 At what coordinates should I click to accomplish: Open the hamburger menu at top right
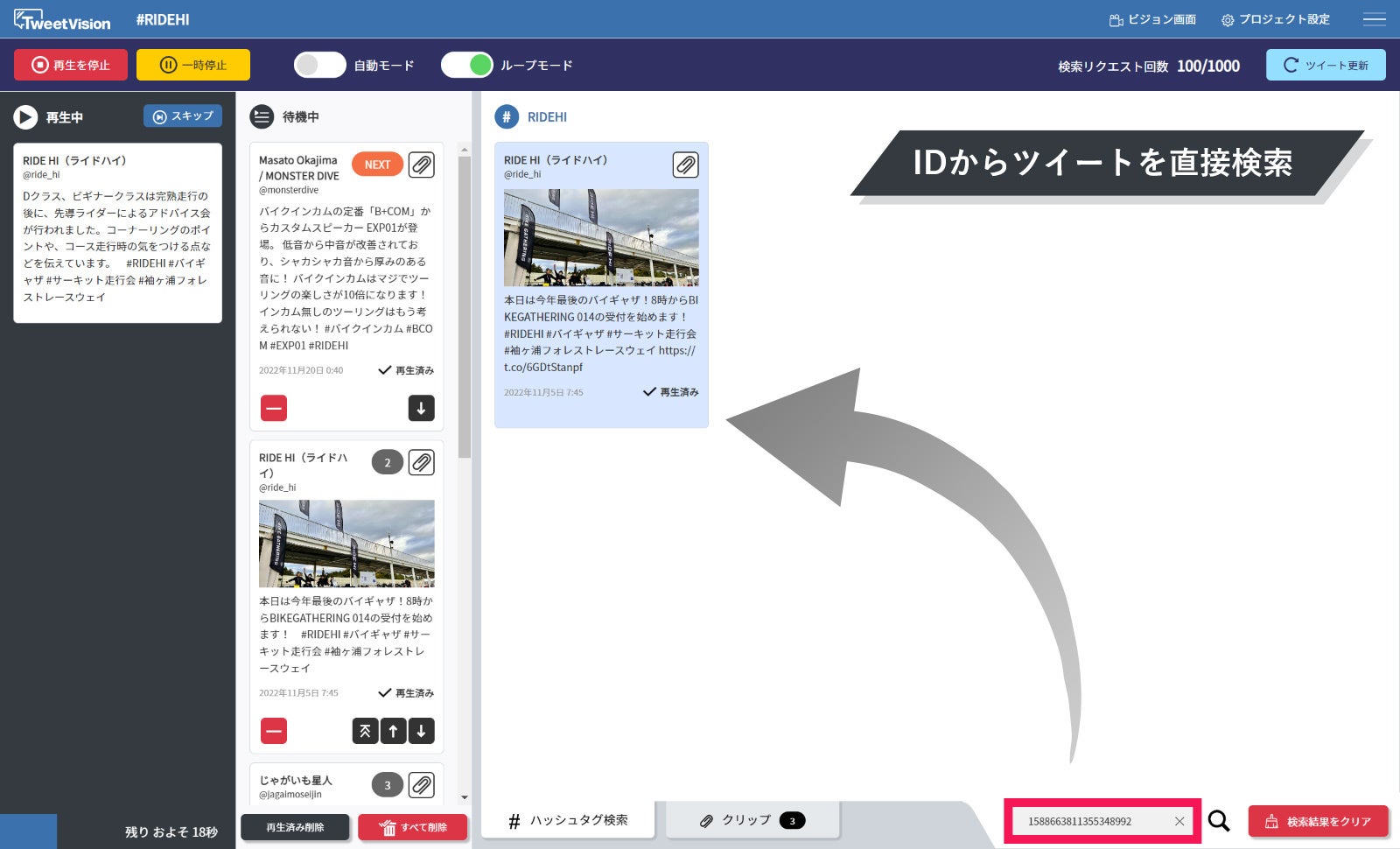[1375, 18]
